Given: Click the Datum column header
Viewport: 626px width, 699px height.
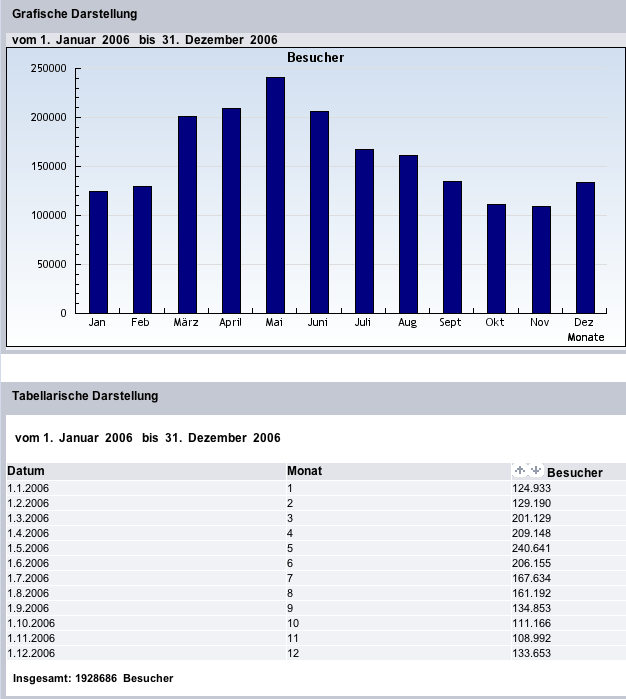Looking at the screenshot, I should (26, 471).
